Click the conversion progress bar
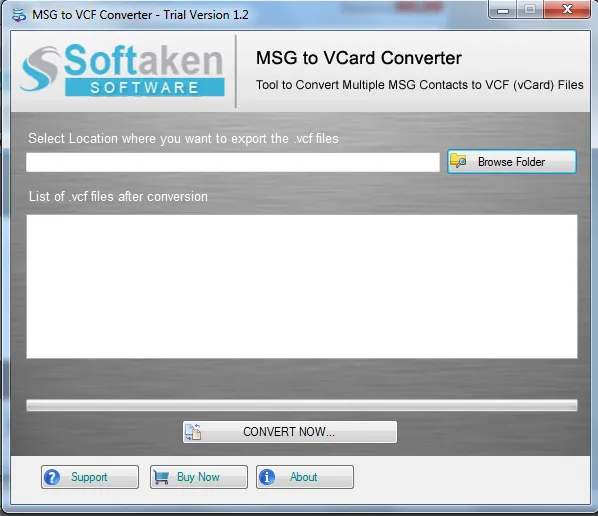Image resolution: width=598 pixels, height=516 pixels. click(302, 405)
